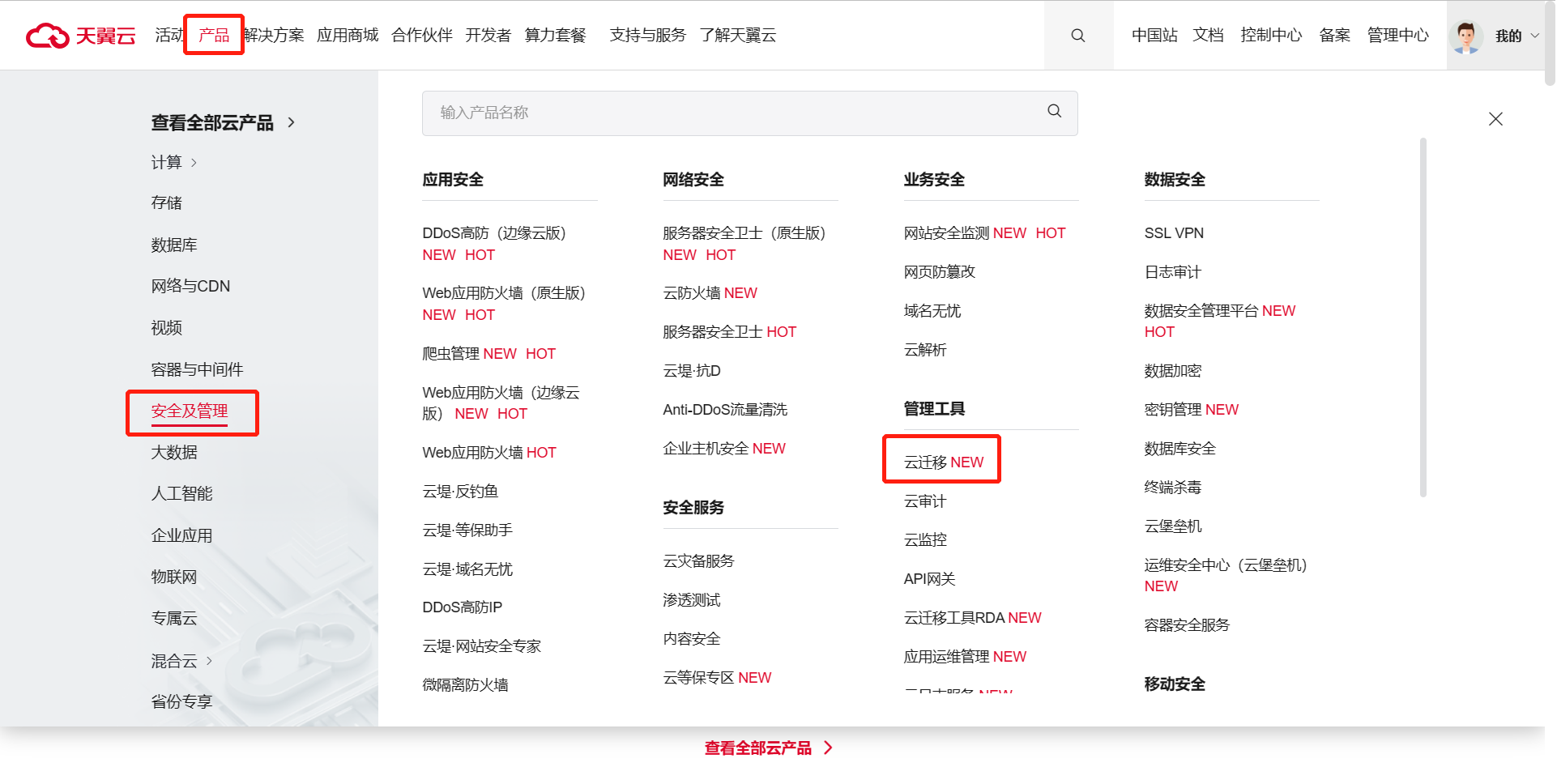Open the 开发者 menu
1557x784 pixels.
(x=488, y=35)
